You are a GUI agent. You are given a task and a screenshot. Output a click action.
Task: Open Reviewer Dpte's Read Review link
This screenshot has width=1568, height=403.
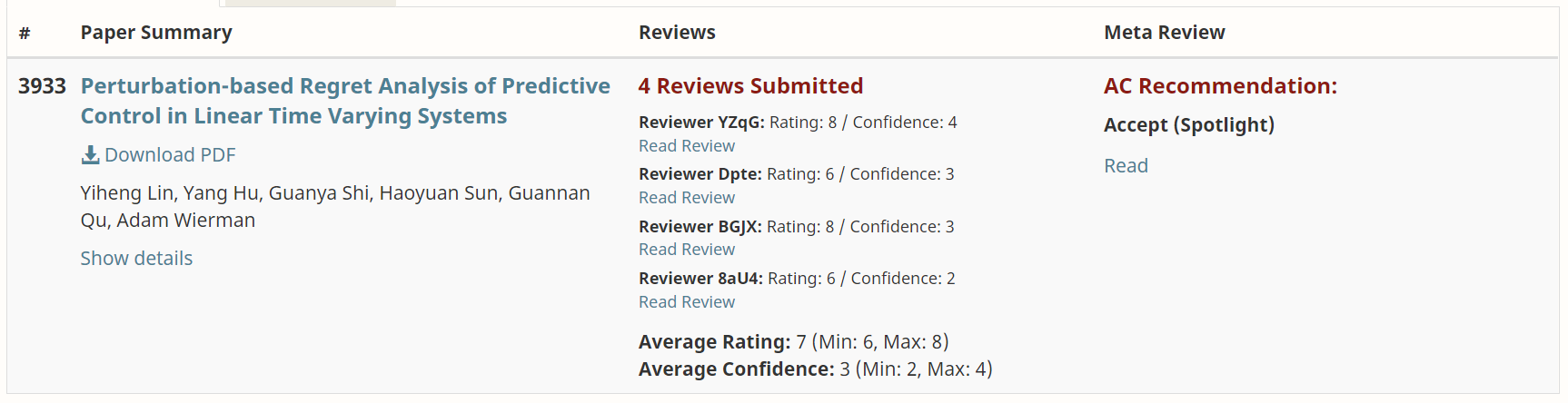pyautogui.click(x=687, y=198)
